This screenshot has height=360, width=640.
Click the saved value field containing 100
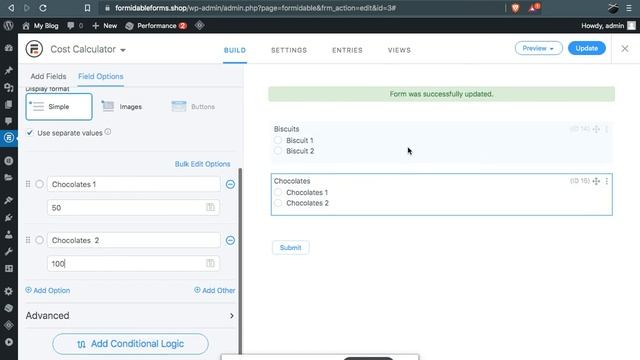(133, 264)
